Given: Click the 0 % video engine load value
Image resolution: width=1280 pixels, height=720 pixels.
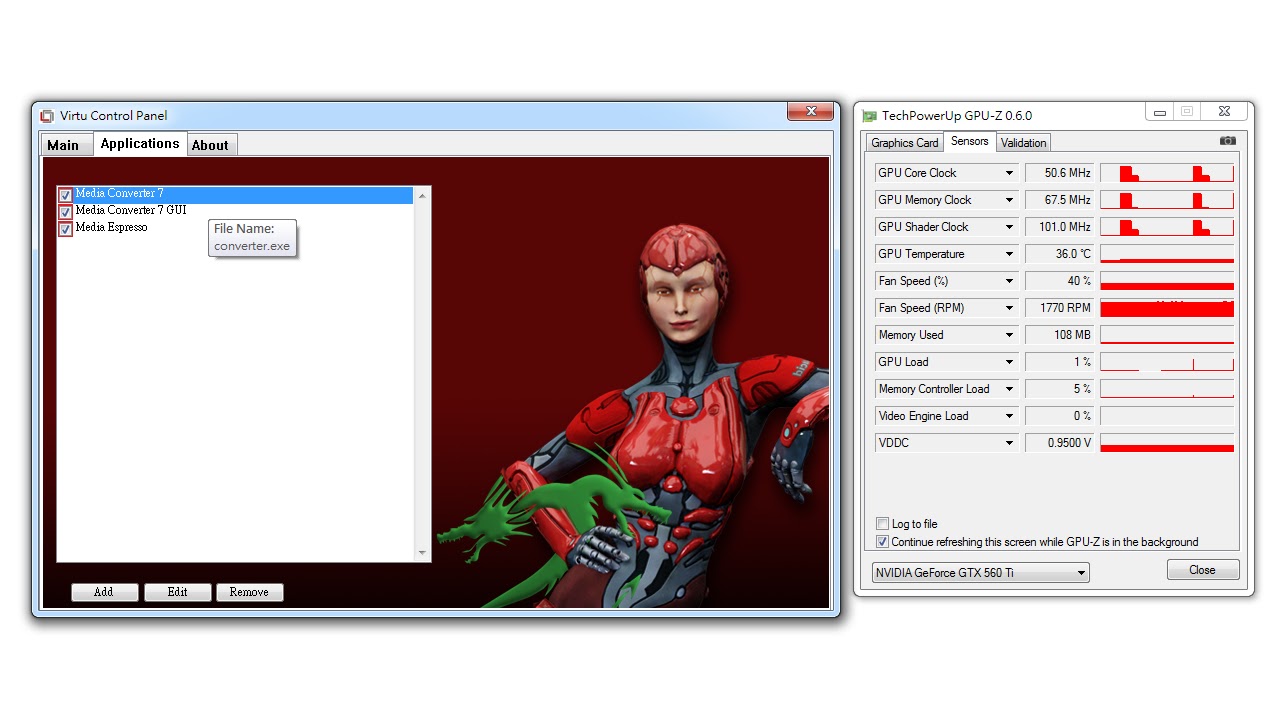Looking at the screenshot, I should click(1059, 416).
